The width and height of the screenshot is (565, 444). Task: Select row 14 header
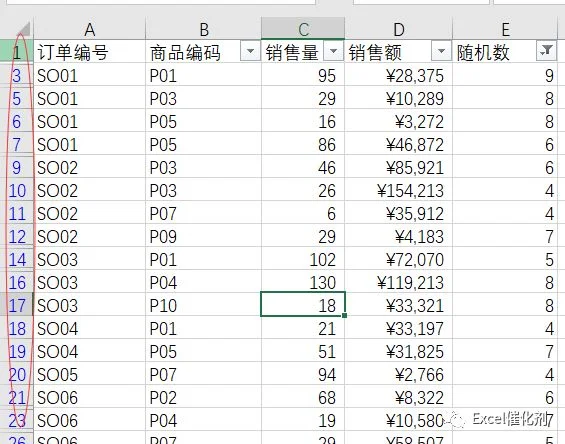(17, 260)
